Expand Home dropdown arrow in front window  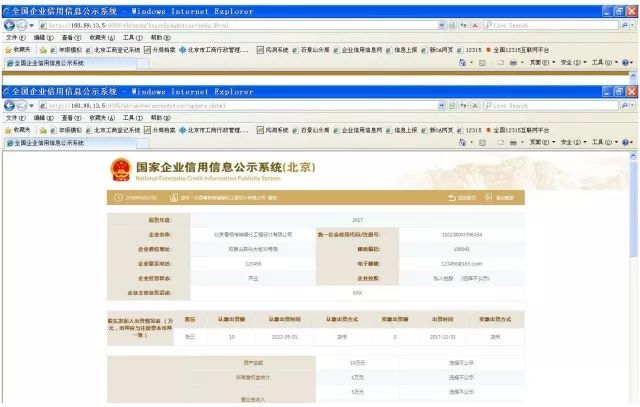471,143
